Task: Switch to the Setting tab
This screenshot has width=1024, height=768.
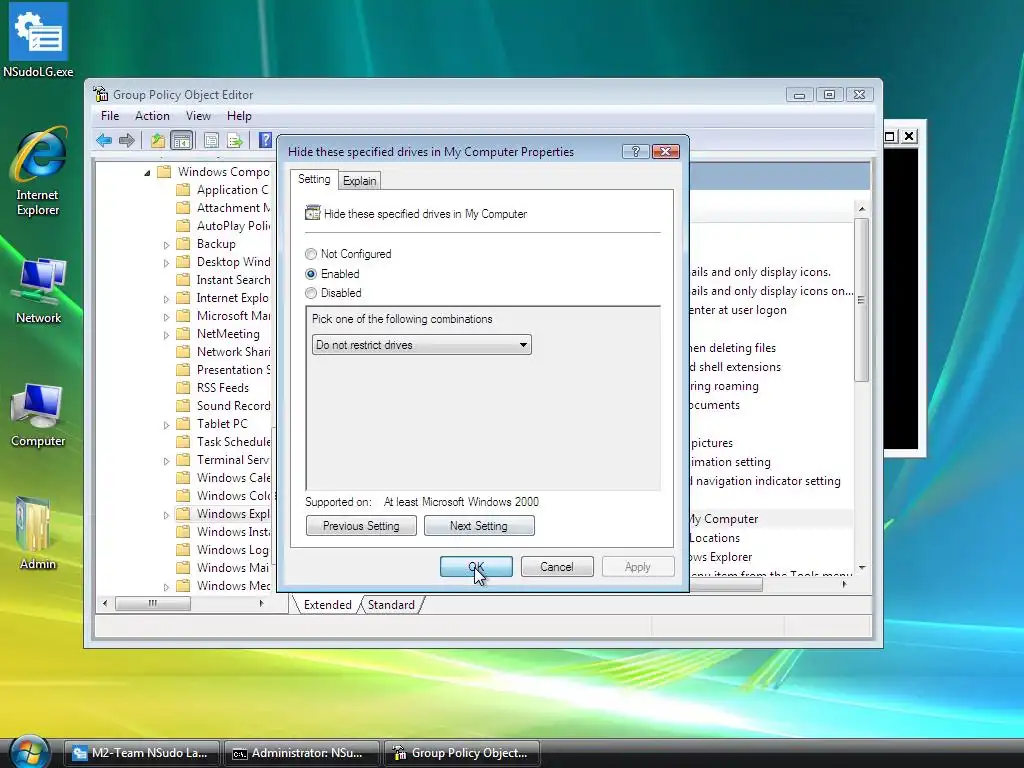Action: pyautogui.click(x=314, y=179)
